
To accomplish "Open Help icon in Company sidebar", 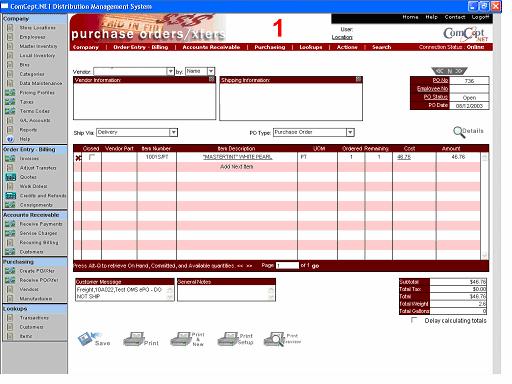I will click(10, 139).
